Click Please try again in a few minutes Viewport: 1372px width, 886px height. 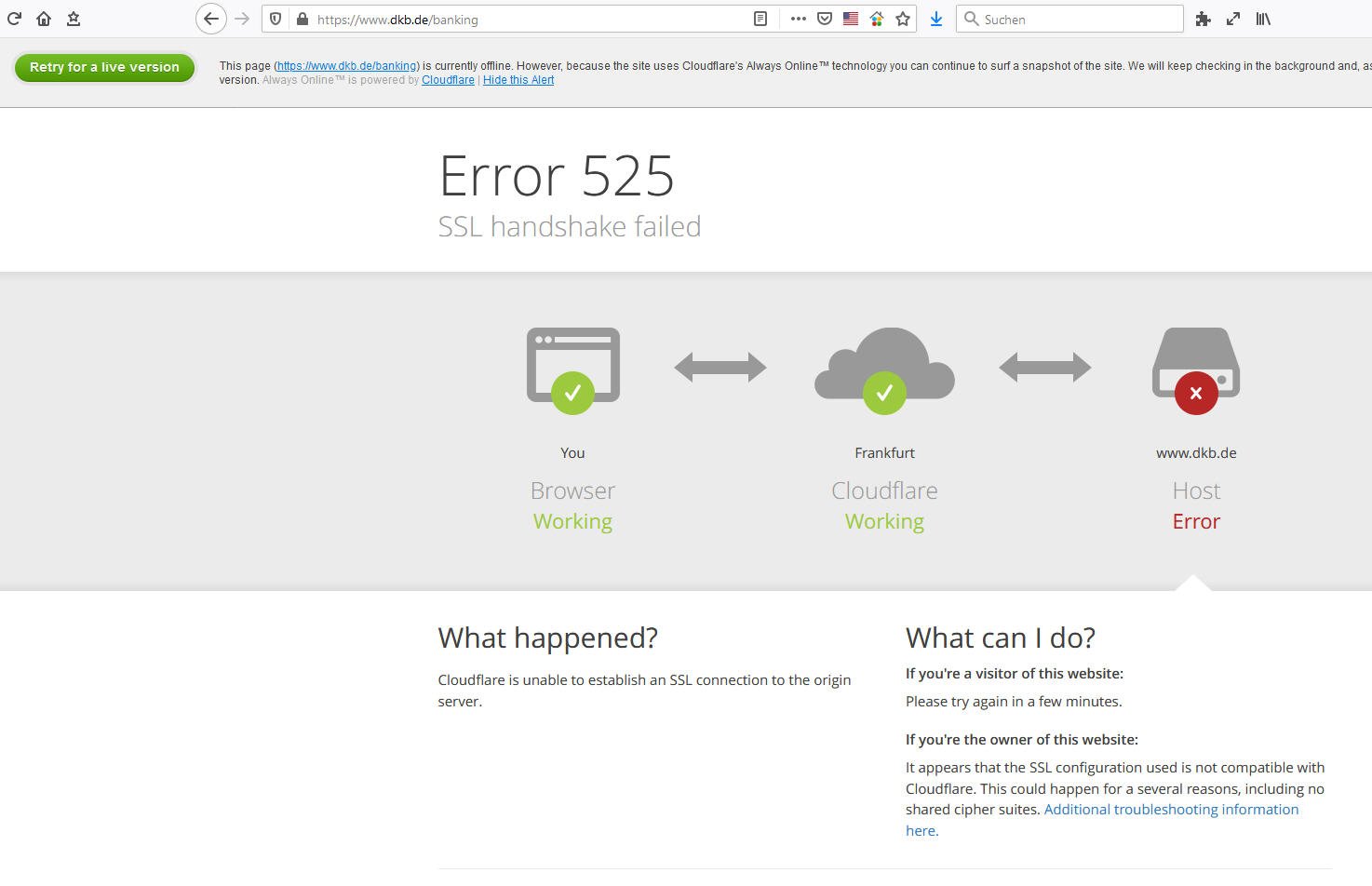1014,702
